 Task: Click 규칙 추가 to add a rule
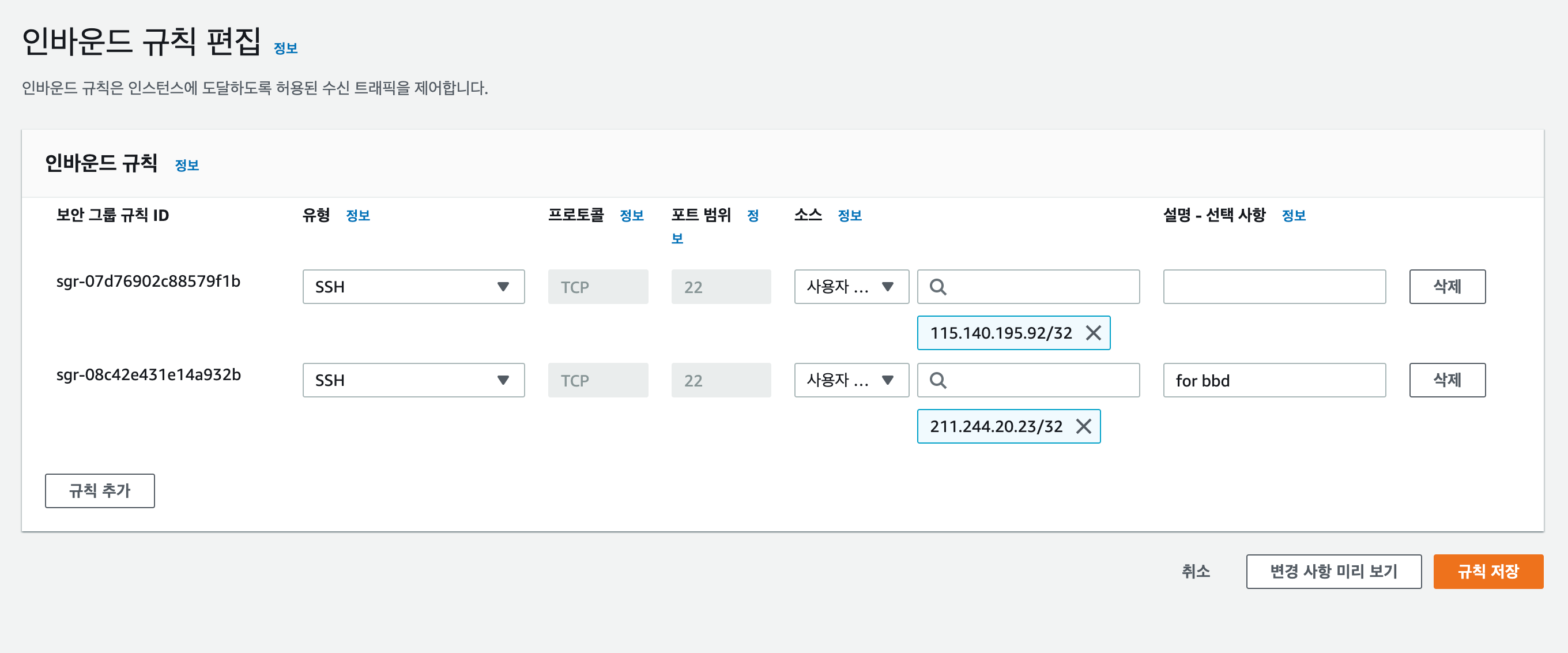[x=100, y=490]
